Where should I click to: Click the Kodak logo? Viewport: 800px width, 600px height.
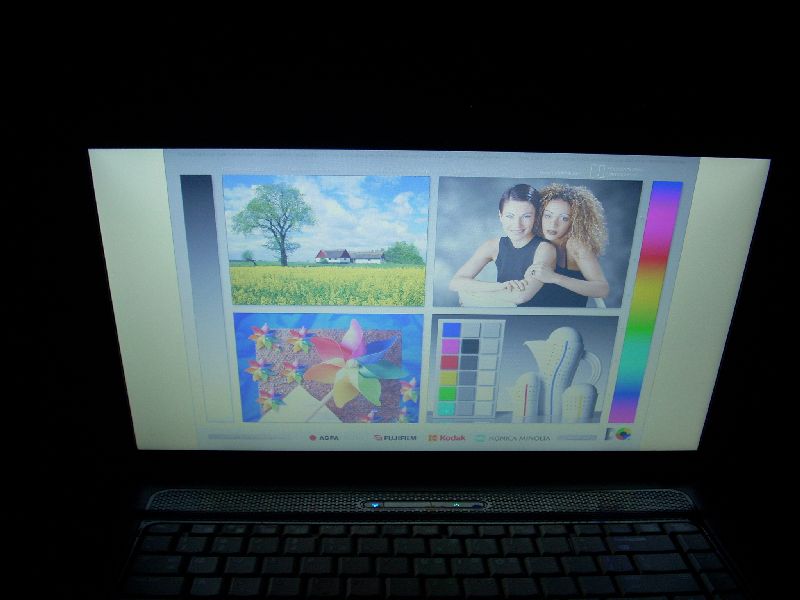click(447, 438)
